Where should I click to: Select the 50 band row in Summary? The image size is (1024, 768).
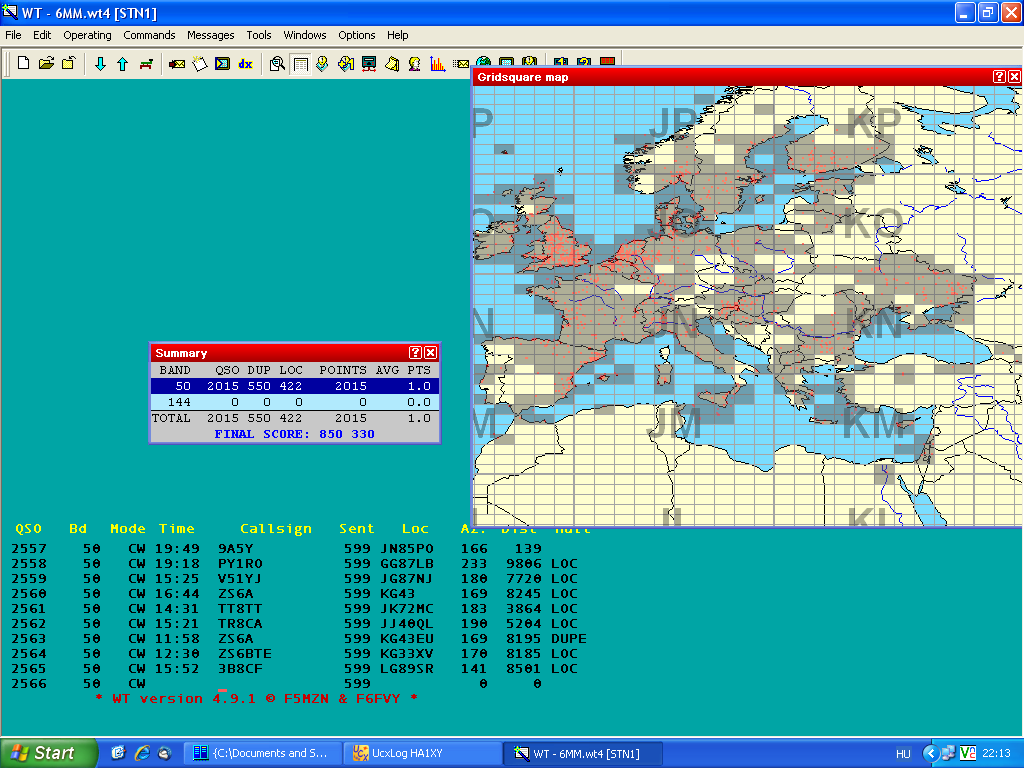[x=295, y=386]
